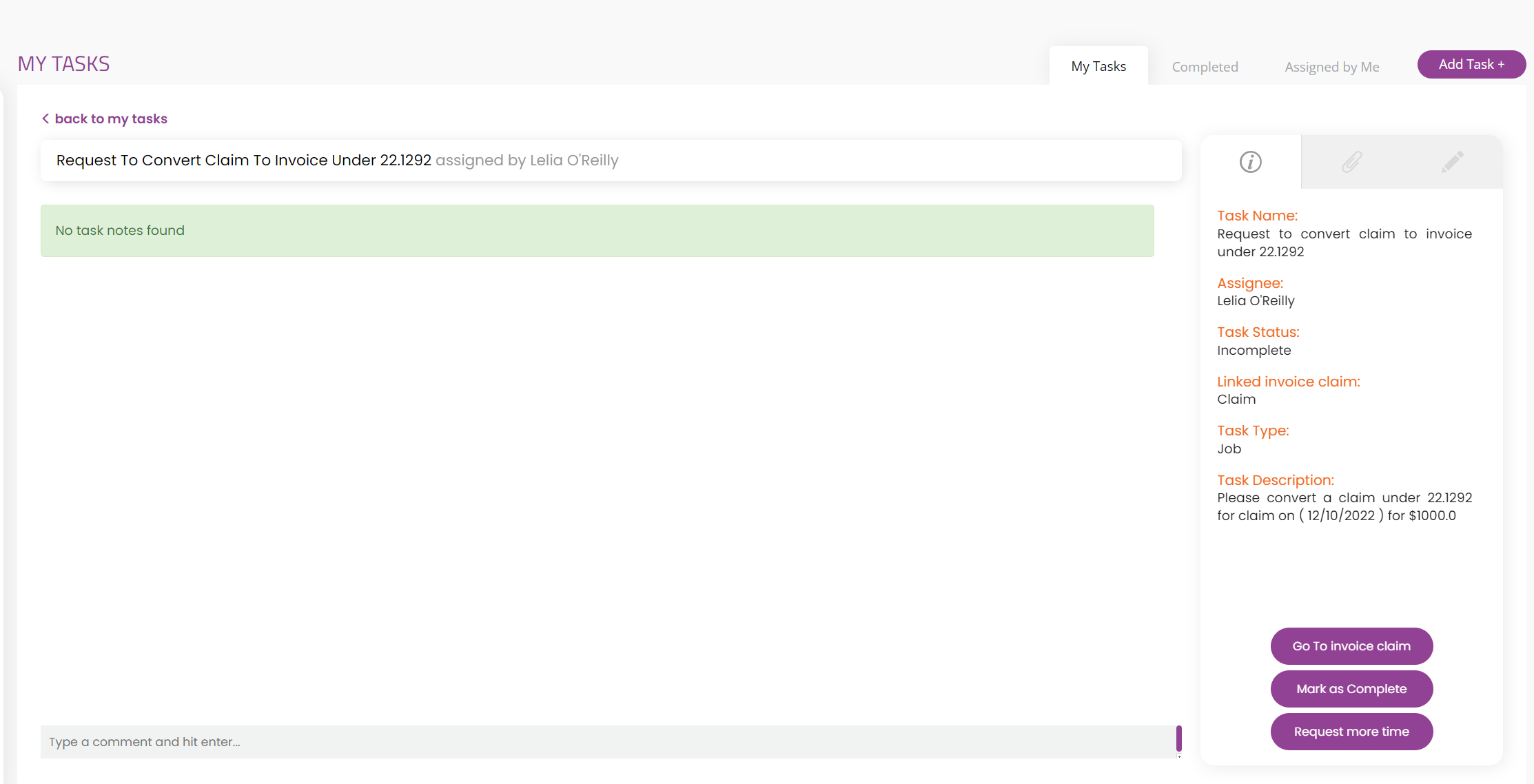Click Request more time button

(x=1351, y=732)
